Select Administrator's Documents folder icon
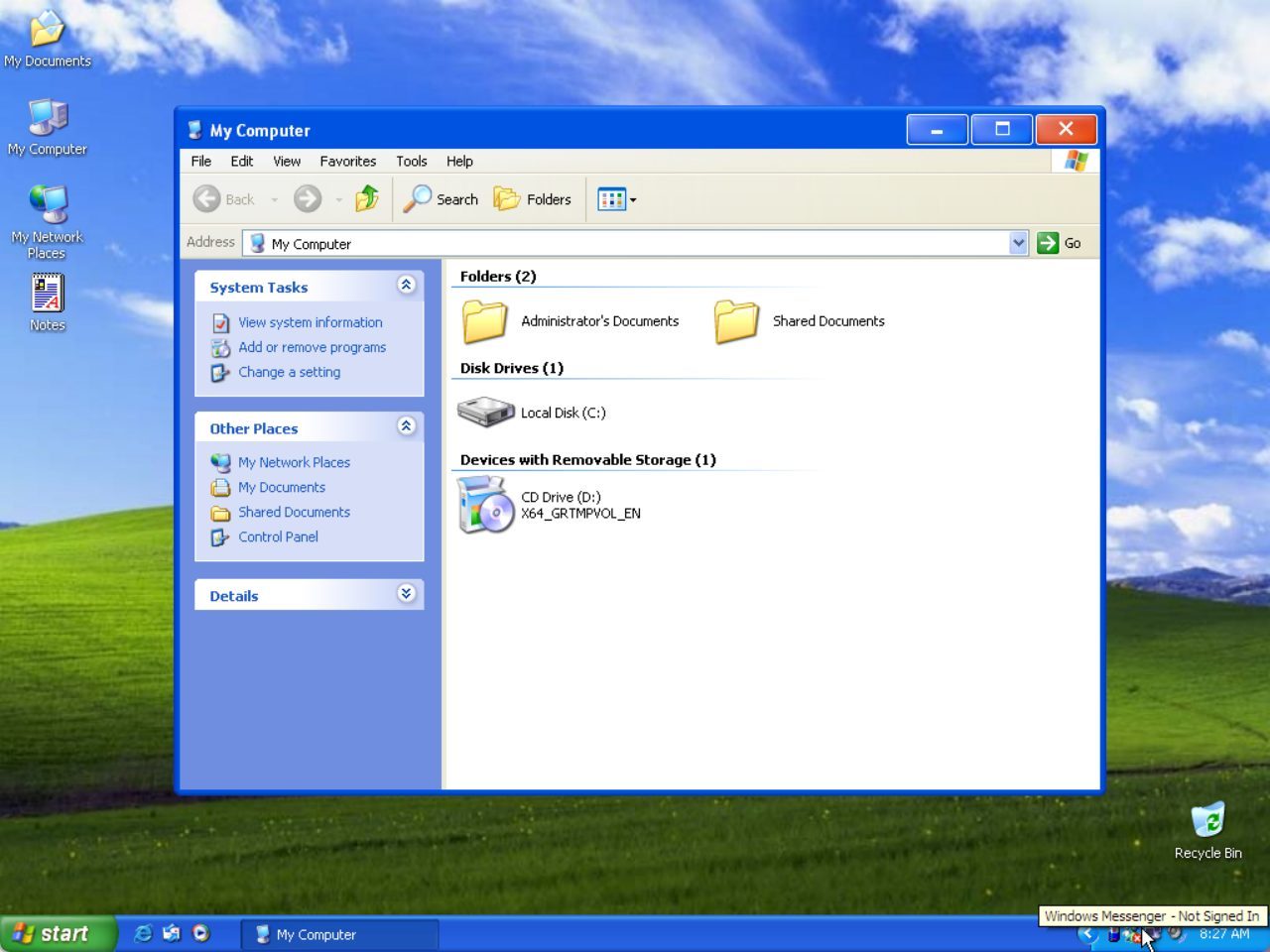 pyautogui.click(x=484, y=321)
